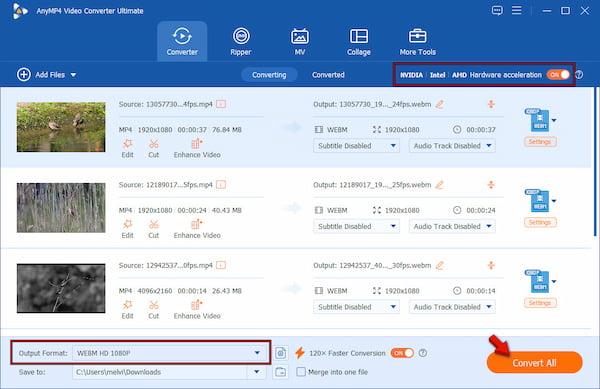Expand format arrow beside 12942537 WEBM icon
The height and width of the screenshot is (389, 600).
(x=554, y=282)
